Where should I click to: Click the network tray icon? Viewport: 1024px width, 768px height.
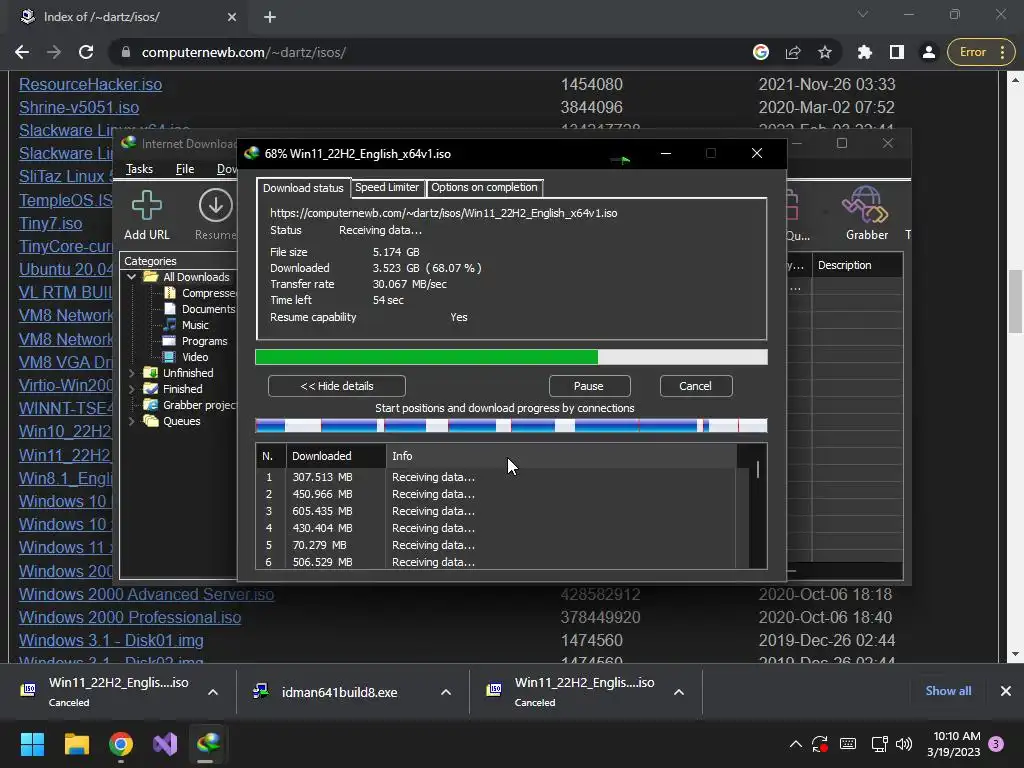(879, 744)
